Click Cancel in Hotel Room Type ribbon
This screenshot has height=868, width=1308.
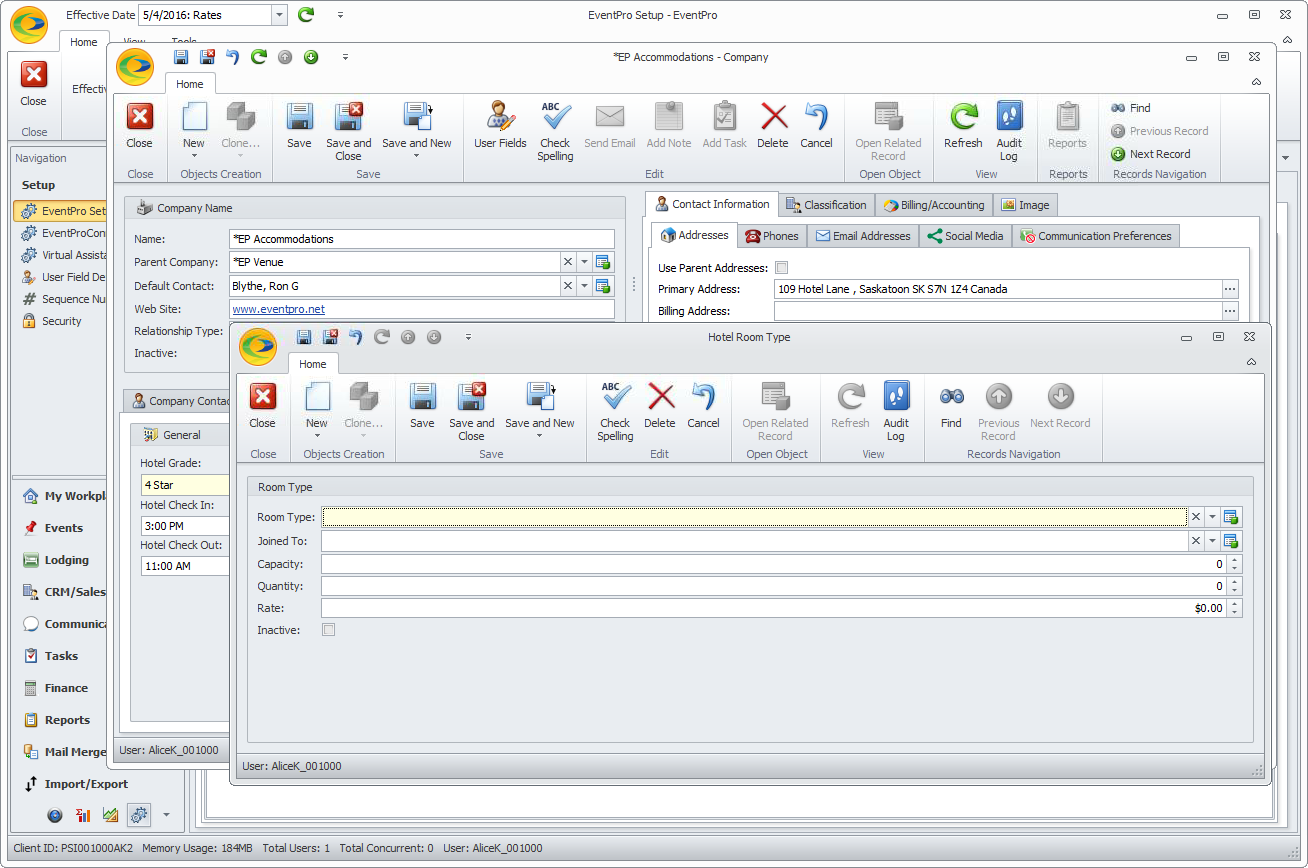tap(703, 406)
